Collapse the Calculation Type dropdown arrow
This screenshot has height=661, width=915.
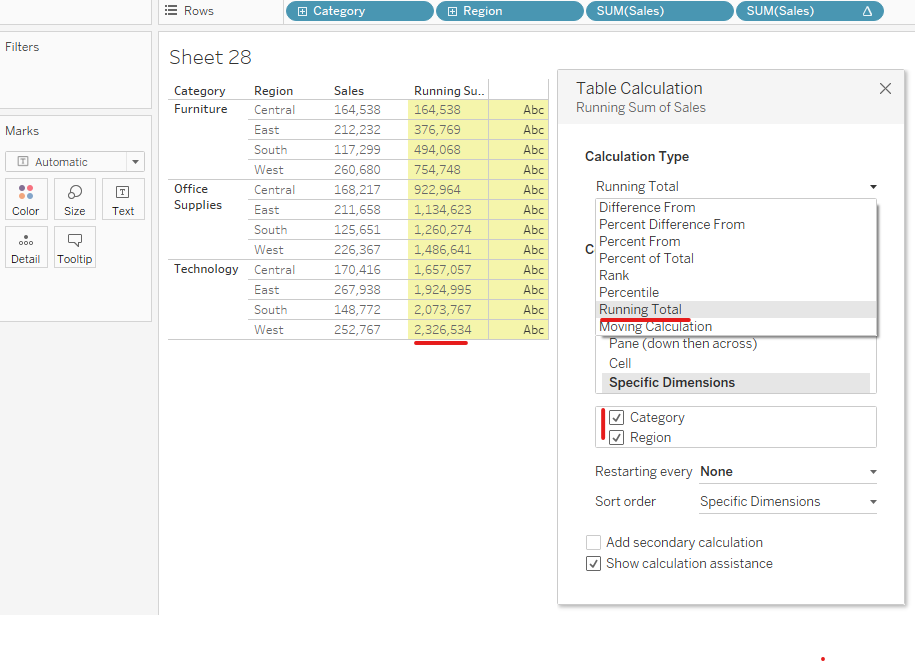tap(873, 187)
